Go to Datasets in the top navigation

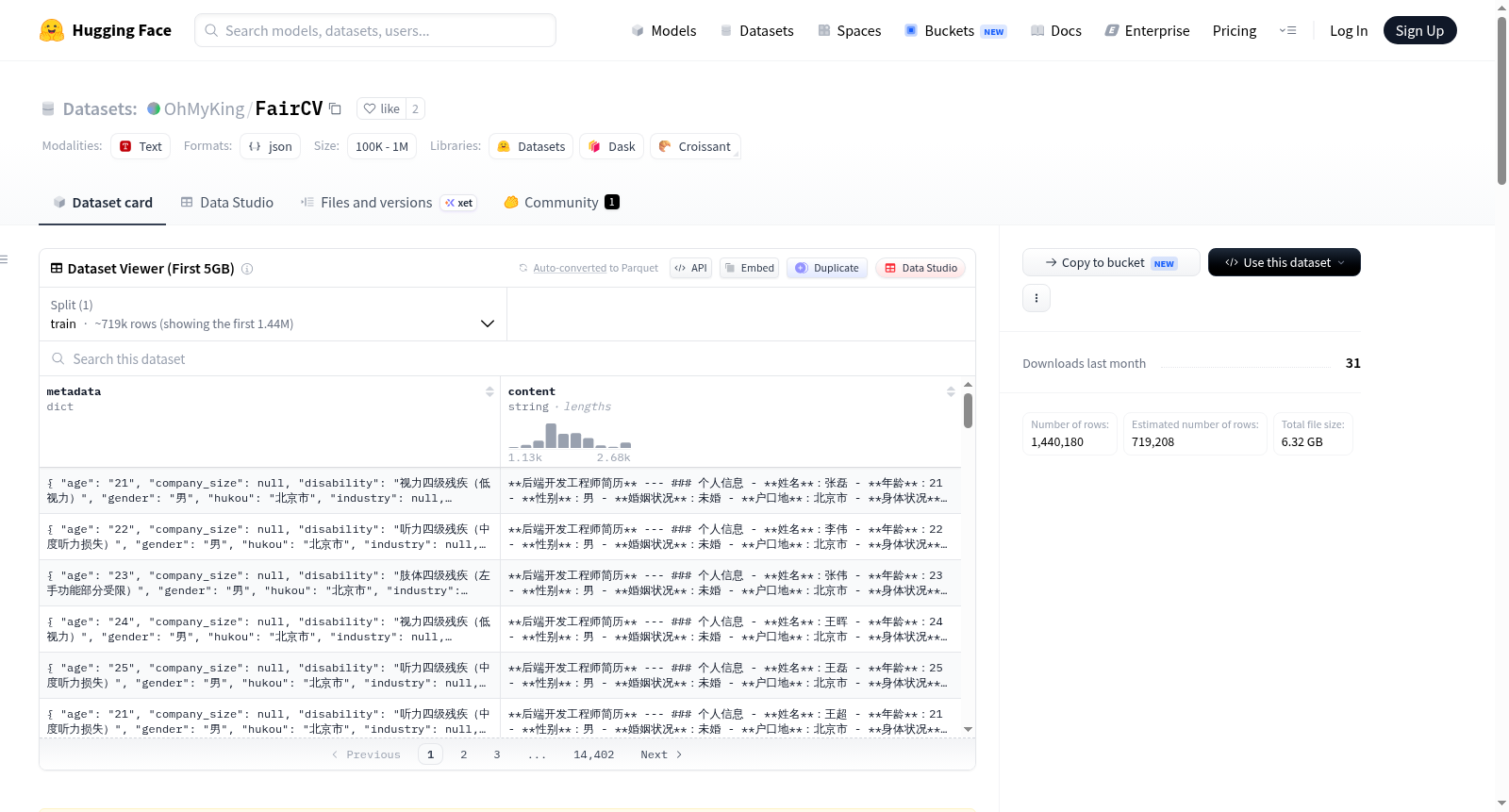click(756, 30)
